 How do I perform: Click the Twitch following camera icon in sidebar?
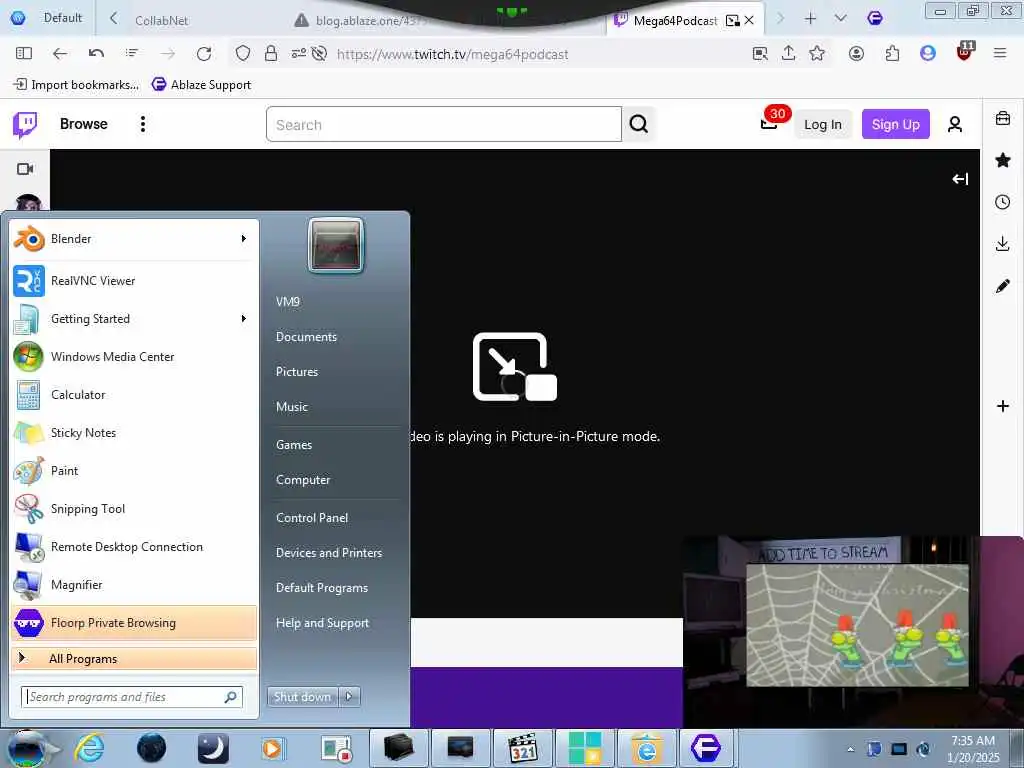tap(25, 169)
